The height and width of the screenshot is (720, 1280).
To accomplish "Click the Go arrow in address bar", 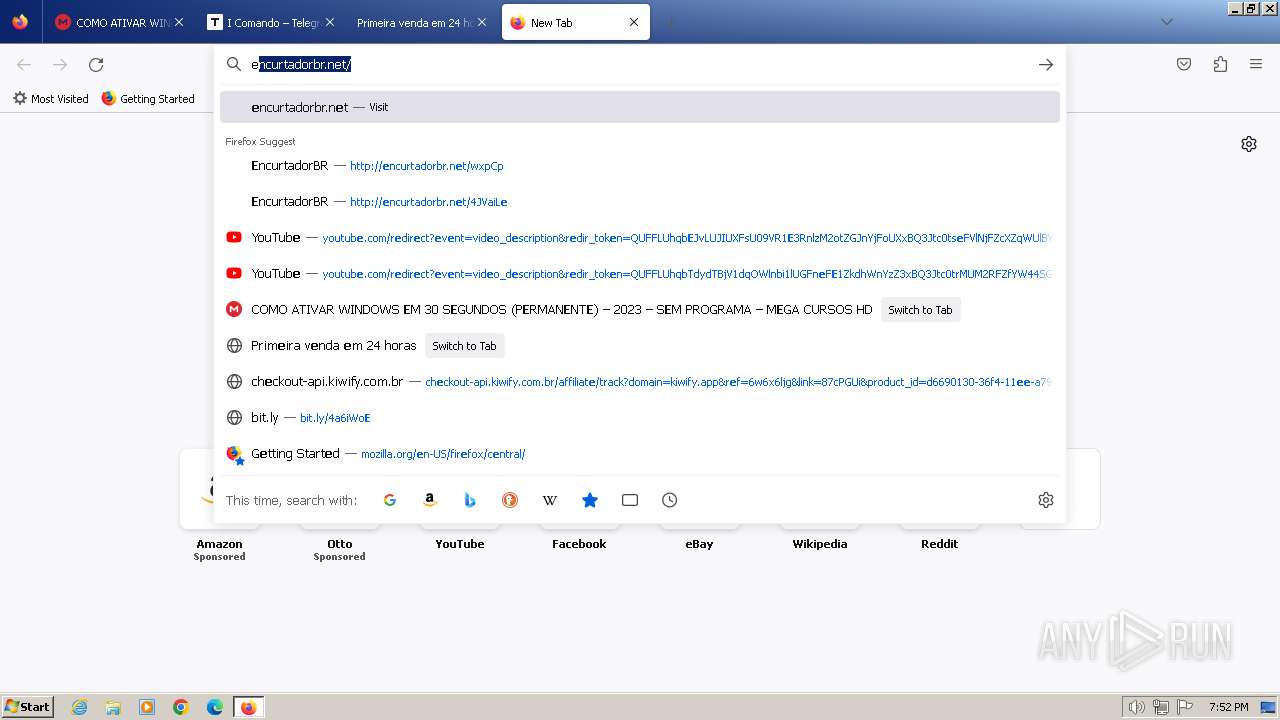I will click(1046, 64).
